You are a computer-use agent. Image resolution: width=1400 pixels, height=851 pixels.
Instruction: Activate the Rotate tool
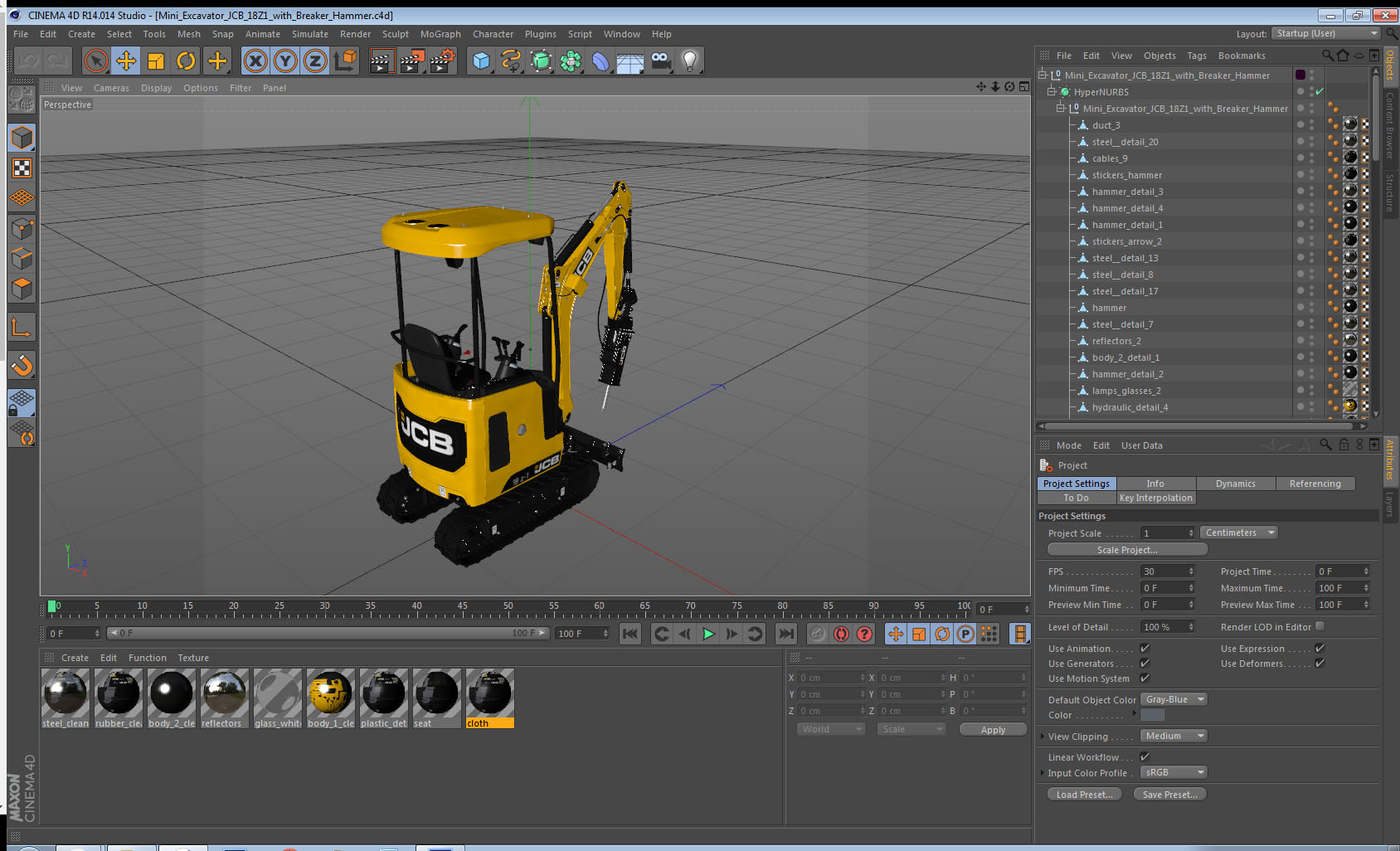click(x=187, y=61)
